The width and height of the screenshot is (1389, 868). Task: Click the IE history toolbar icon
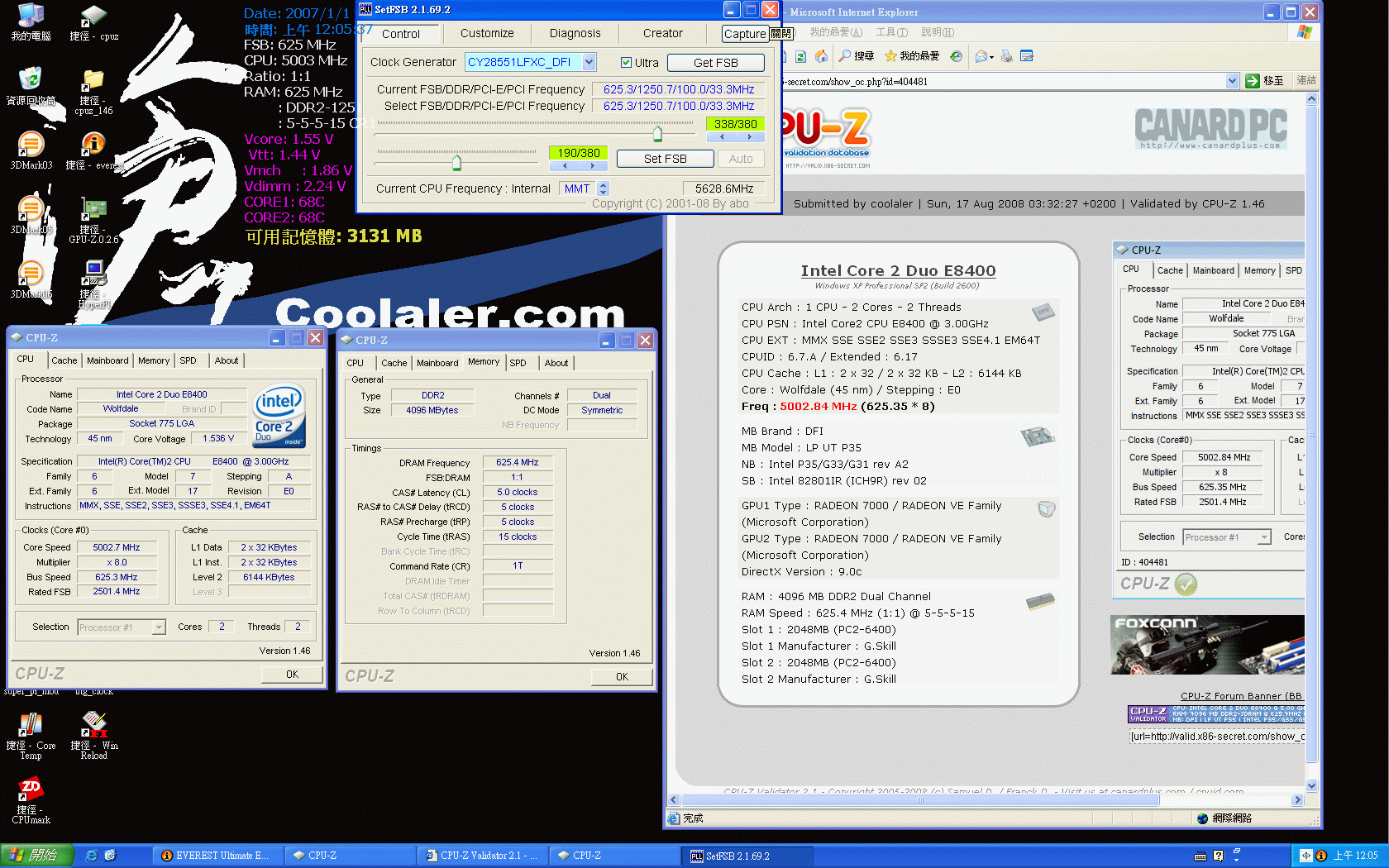pyautogui.click(x=956, y=56)
